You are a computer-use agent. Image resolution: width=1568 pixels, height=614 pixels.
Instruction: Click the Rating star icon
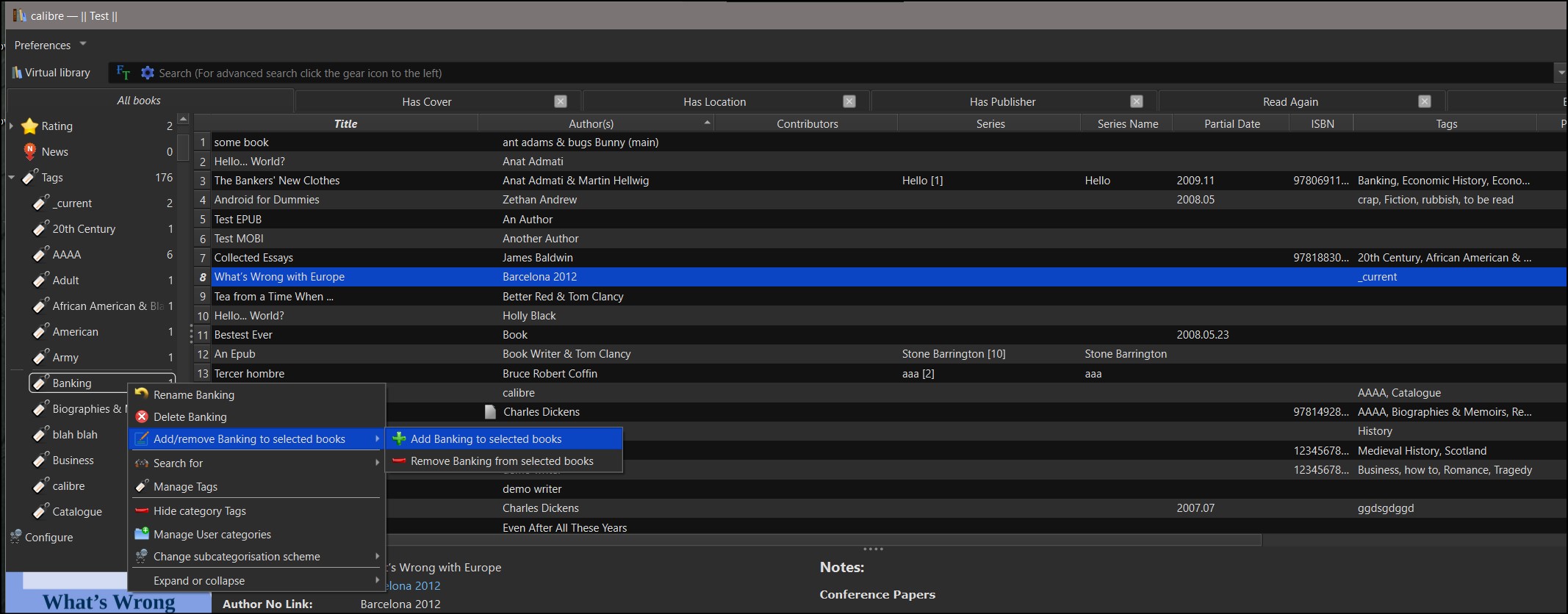[29, 126]
